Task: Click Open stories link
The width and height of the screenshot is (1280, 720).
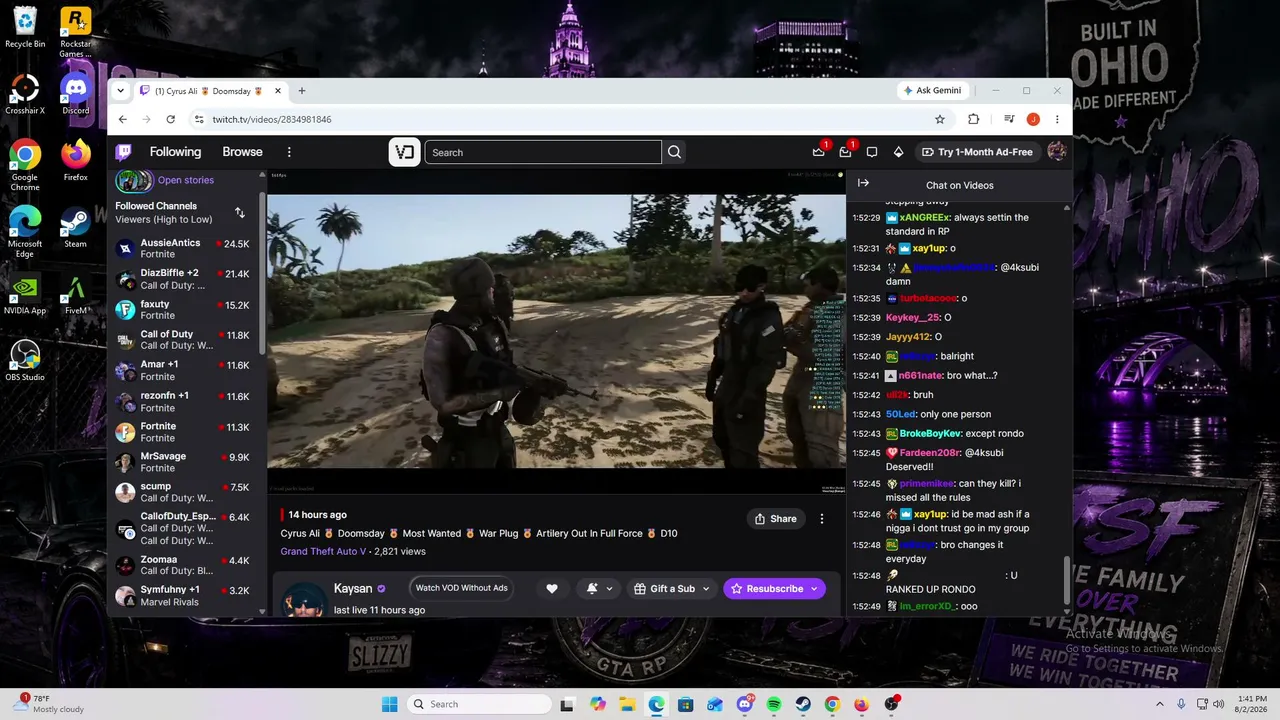Action: pos(186,180)
